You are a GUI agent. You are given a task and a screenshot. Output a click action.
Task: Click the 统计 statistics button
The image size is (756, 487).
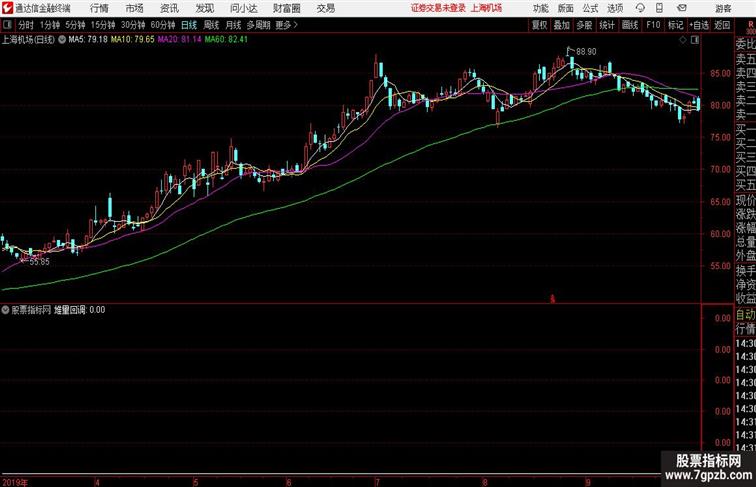click(x=607, y=25)
